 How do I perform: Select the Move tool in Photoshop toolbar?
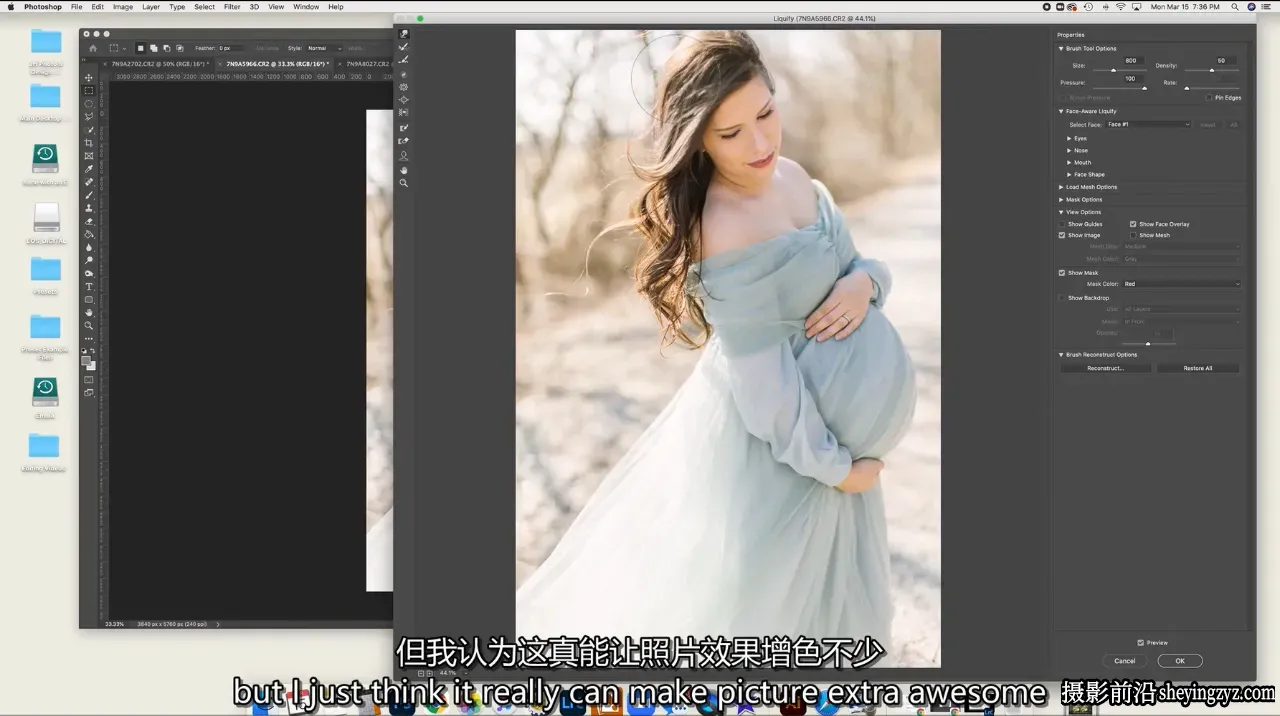[x=89, y=78]
